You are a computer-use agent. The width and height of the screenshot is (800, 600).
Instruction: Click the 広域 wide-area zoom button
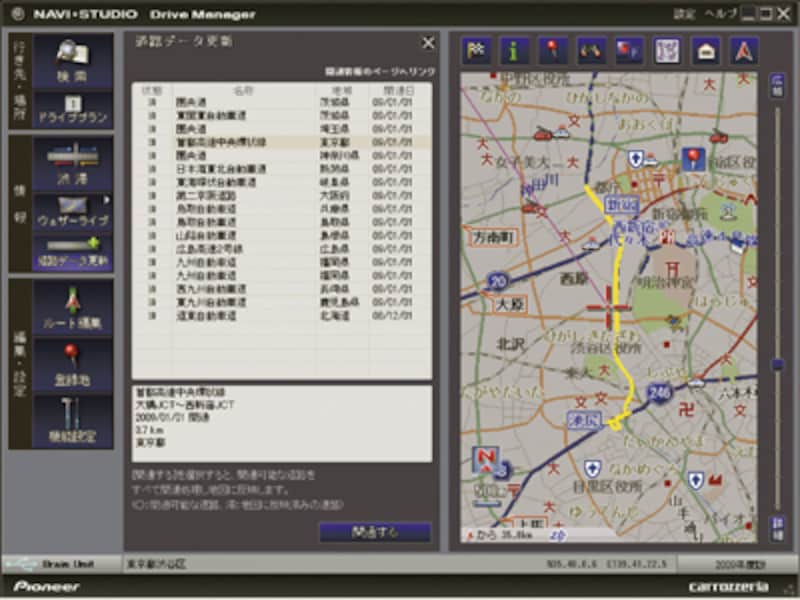(776, 83)
